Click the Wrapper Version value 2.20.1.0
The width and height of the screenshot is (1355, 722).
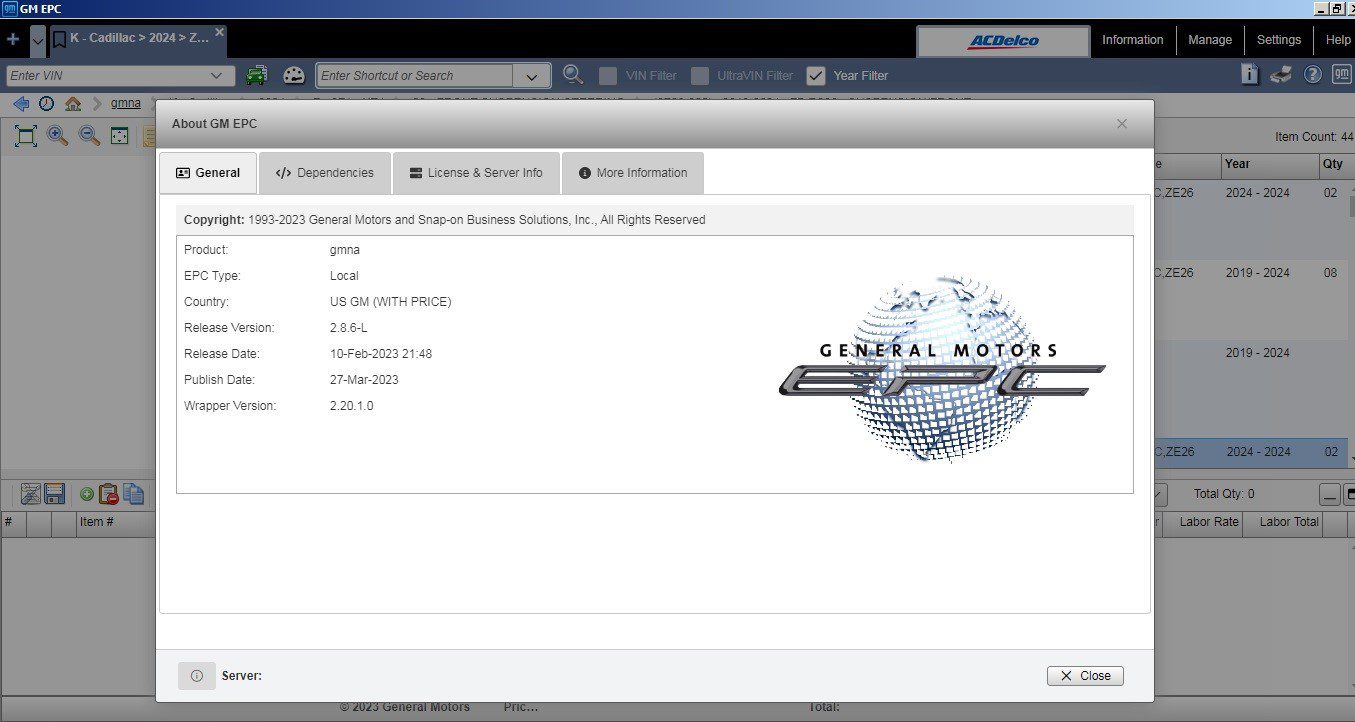click(352, 406)
